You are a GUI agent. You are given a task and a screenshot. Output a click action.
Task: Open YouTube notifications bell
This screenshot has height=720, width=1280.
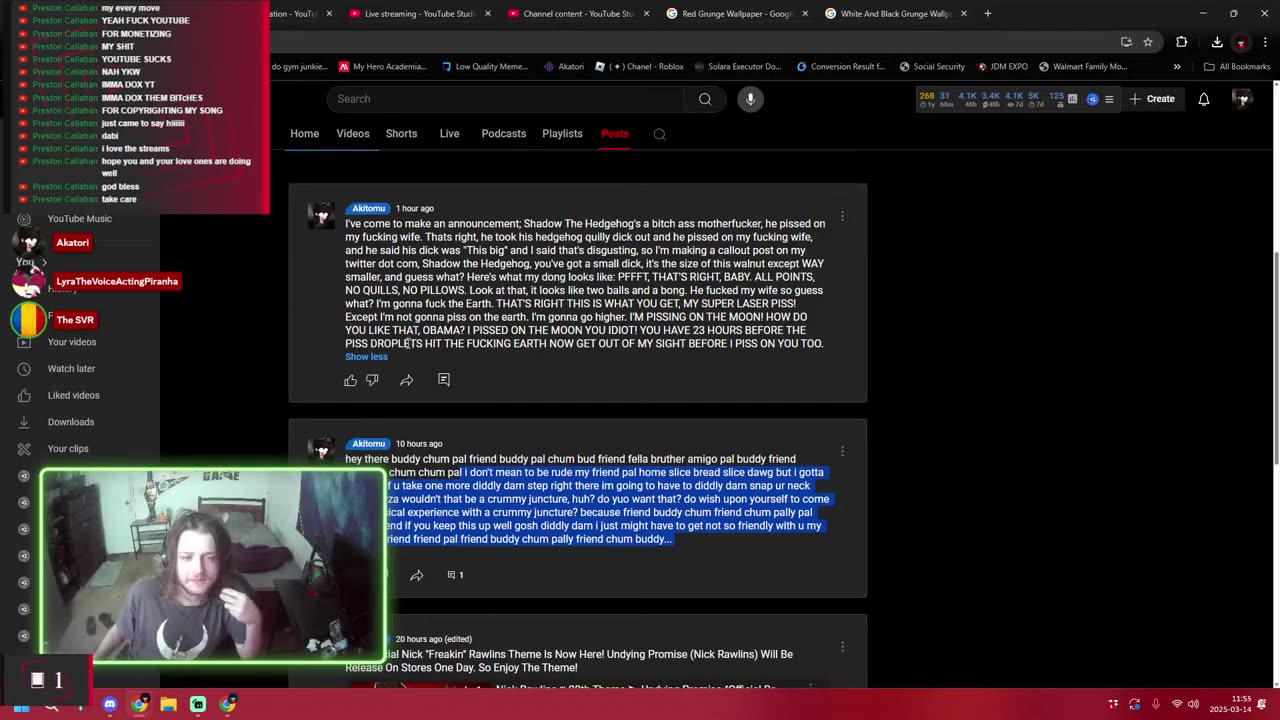coord(1204,99)
